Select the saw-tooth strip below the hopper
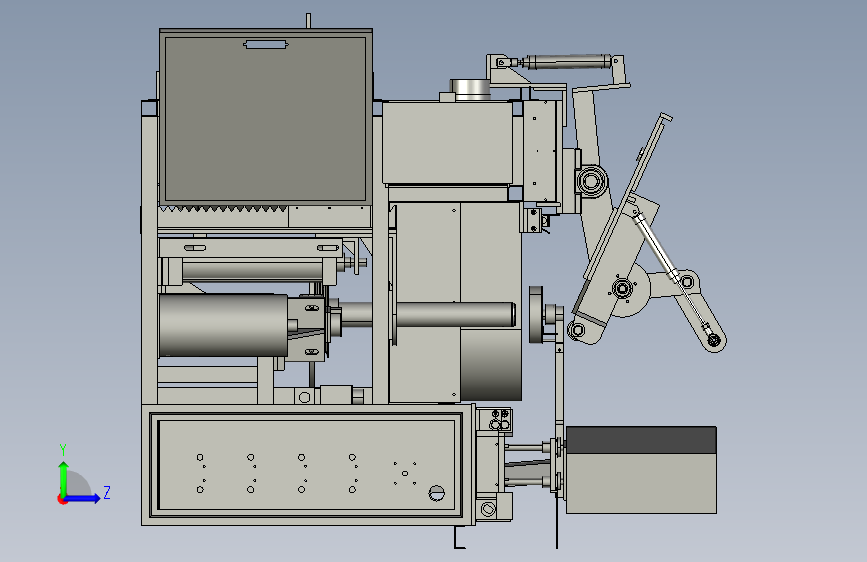The height and width of the screenshot is (562, 867). click(223, 209)
